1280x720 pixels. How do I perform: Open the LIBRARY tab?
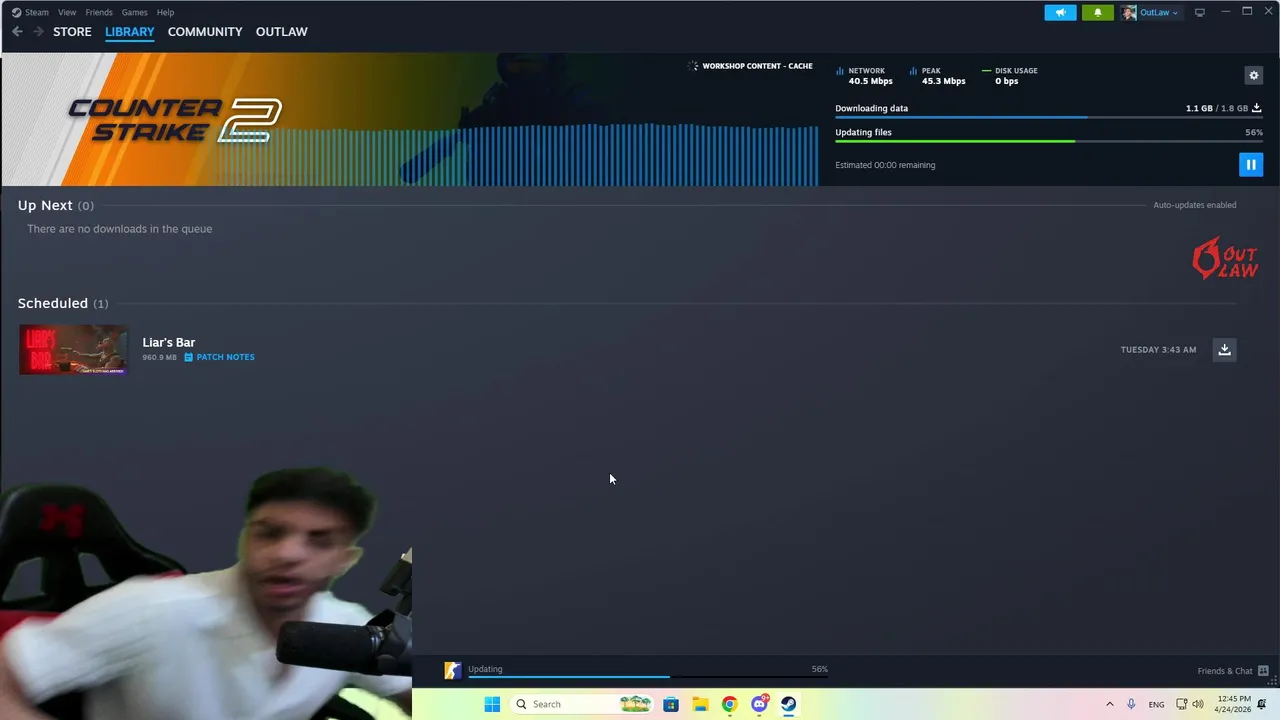pyautogui.click(x=130, y=32)
